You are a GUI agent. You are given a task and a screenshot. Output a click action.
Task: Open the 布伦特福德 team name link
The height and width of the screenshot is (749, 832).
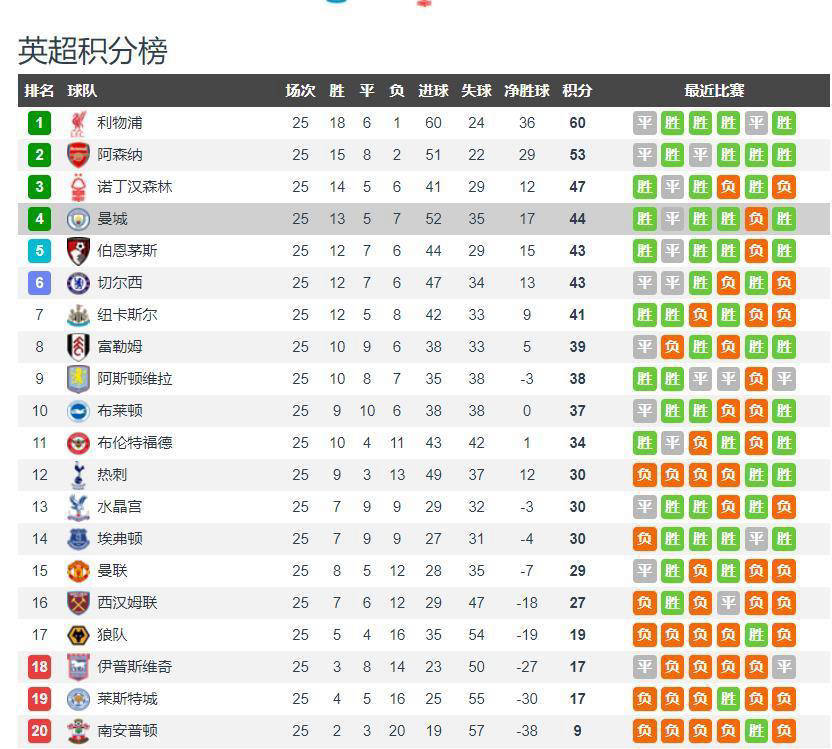tap(135, 443)
